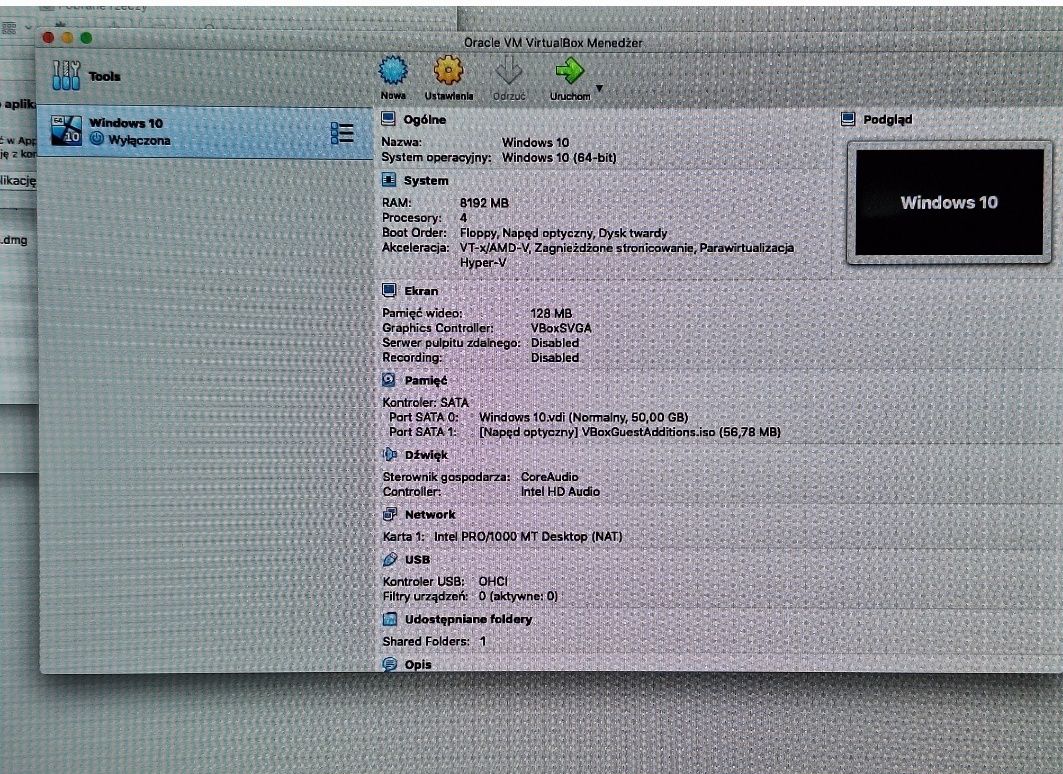
Task: Click the Ogólne section monitor icon
Action: click(388, 119)
